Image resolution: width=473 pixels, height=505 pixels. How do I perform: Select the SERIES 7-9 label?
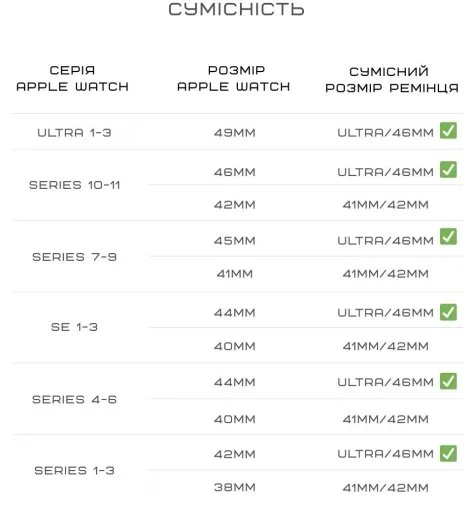coord(74,257)
